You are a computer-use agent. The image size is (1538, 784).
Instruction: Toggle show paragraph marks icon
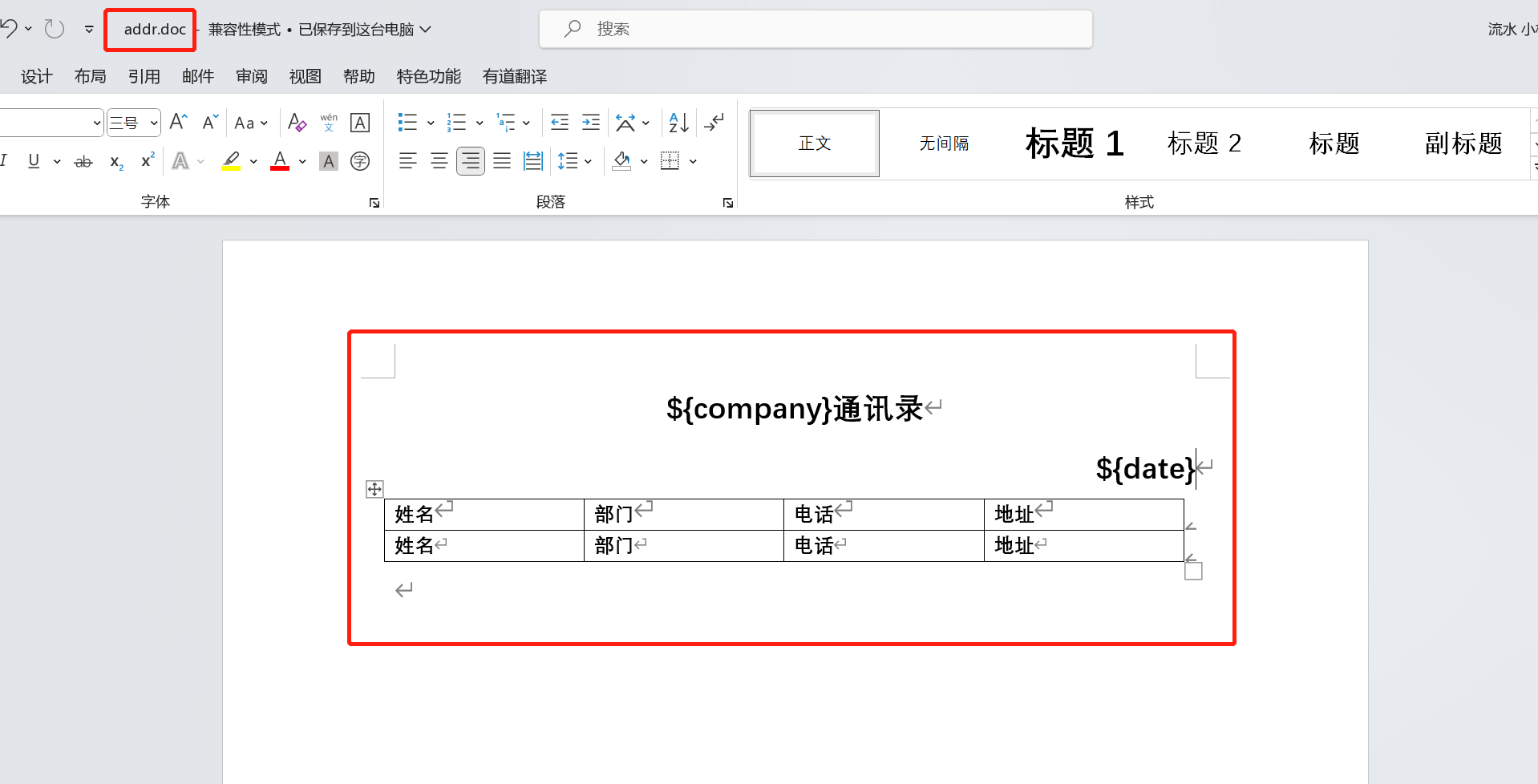click(x=714, y=123)
